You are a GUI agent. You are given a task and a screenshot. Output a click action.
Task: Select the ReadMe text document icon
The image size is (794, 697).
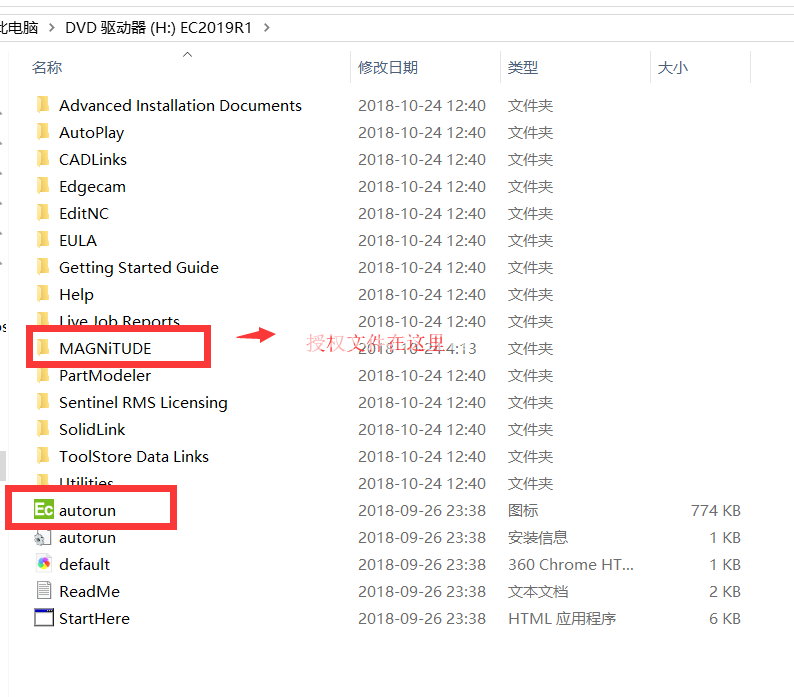click(44, 591)
